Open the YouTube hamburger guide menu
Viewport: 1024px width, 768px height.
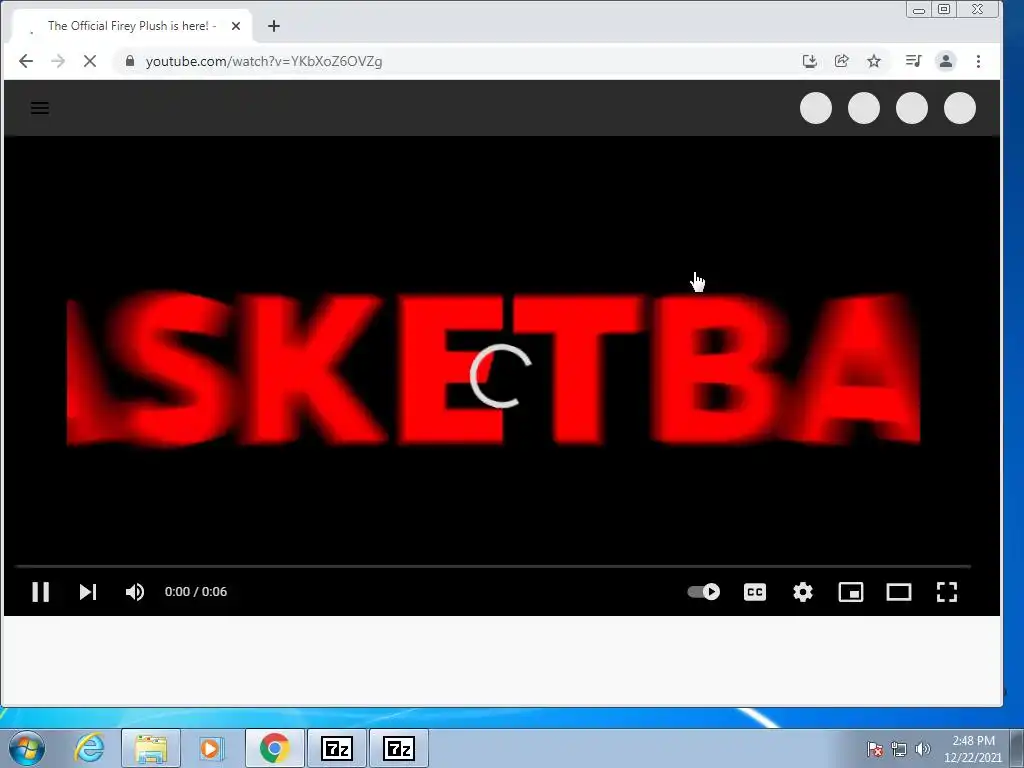[40, 108]
